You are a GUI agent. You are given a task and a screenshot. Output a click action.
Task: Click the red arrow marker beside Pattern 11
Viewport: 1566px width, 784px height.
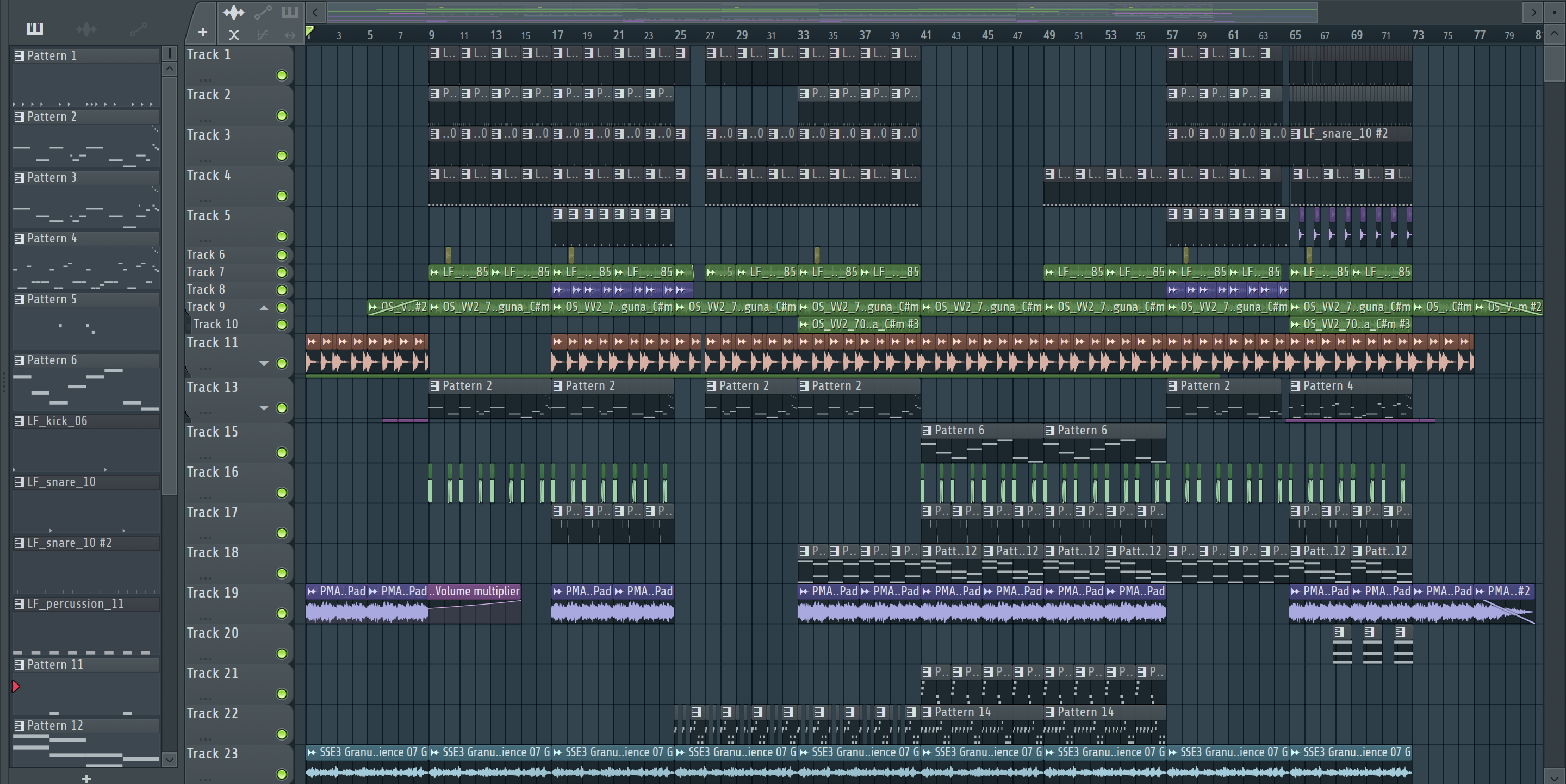coord(16,687)
